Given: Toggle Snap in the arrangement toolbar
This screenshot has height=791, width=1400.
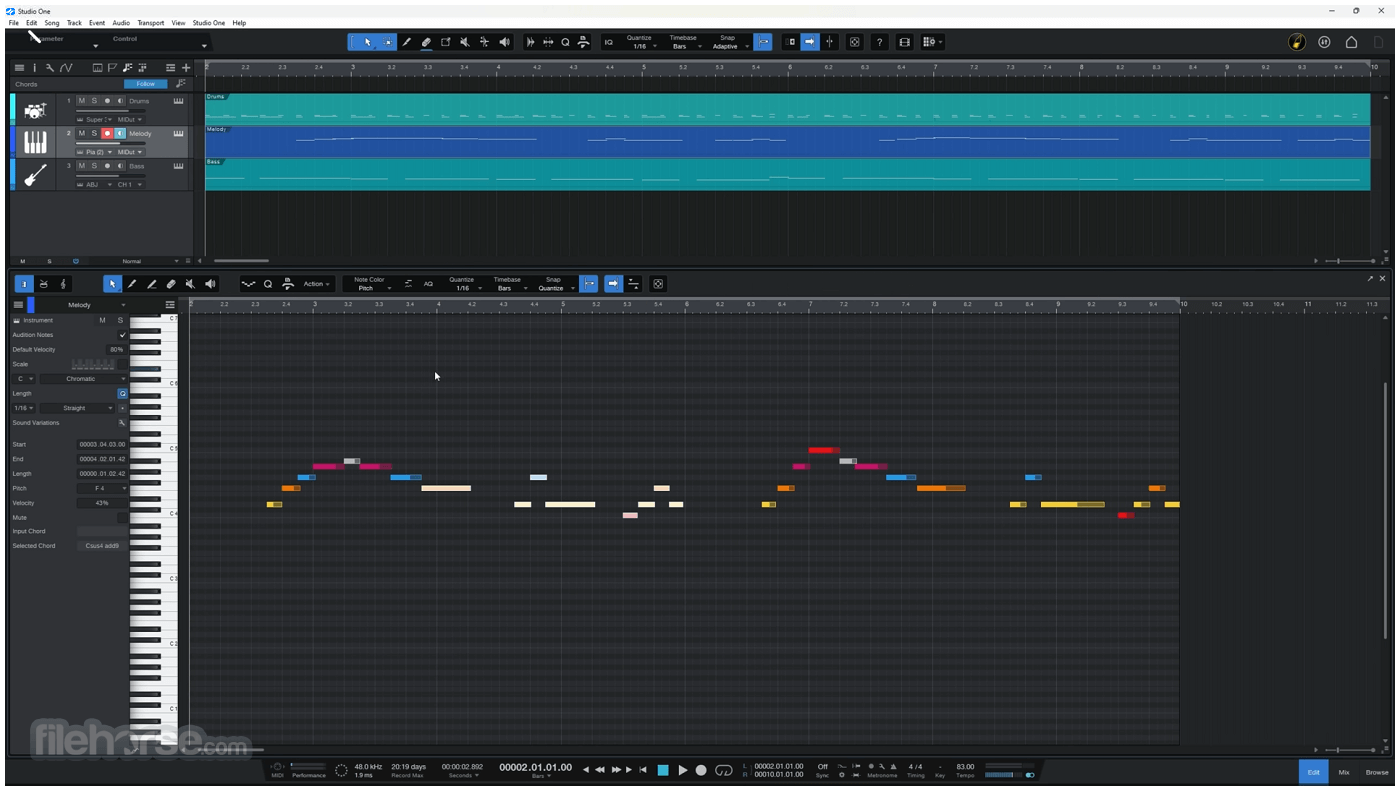Looking at the screenshot, I should coord(763,42).
